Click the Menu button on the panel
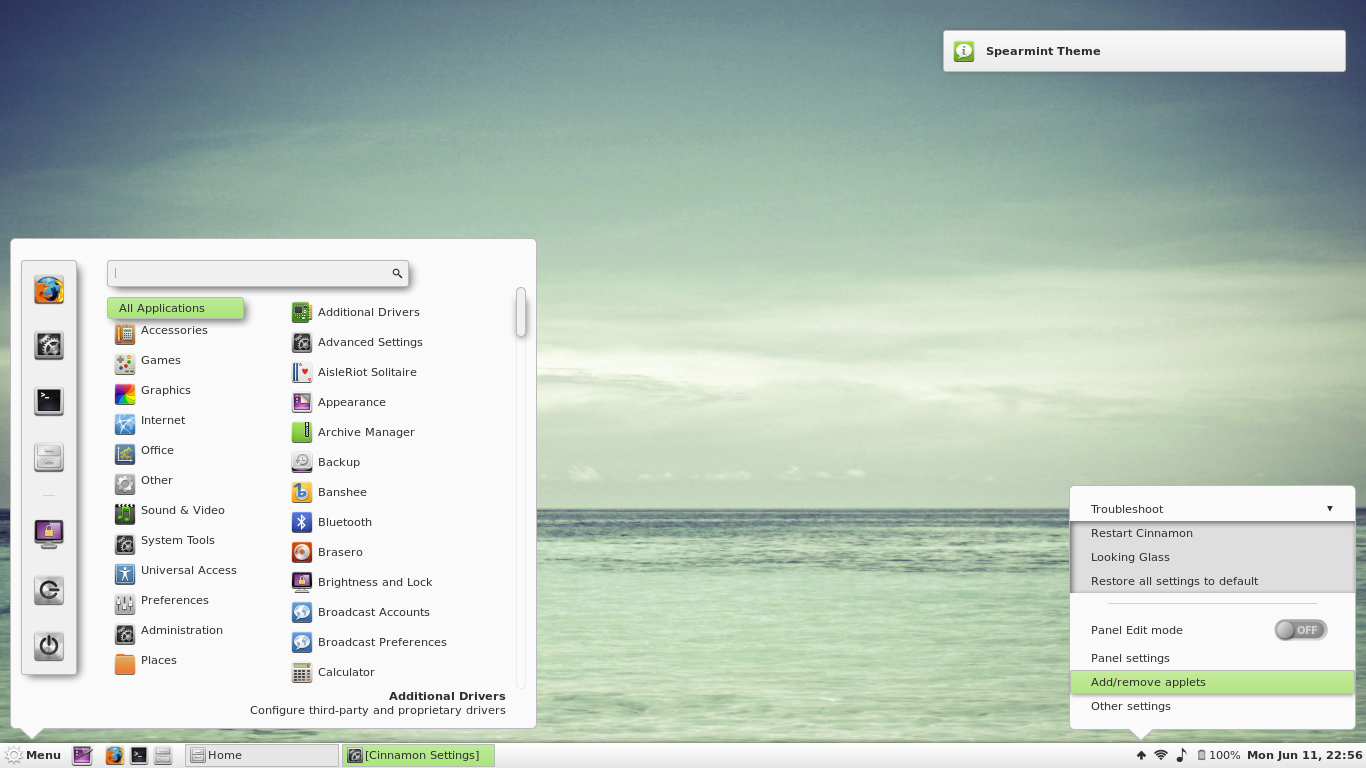Image resolution: width=1366 pixels, height=768 pixels. click(x=33, y=755)
